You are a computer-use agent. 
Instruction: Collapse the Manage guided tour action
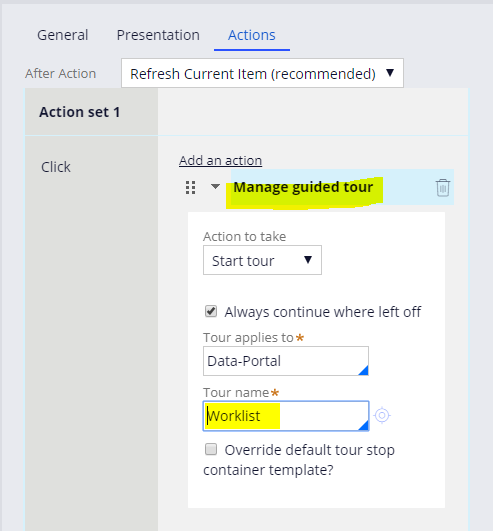[x=215, y=186]
